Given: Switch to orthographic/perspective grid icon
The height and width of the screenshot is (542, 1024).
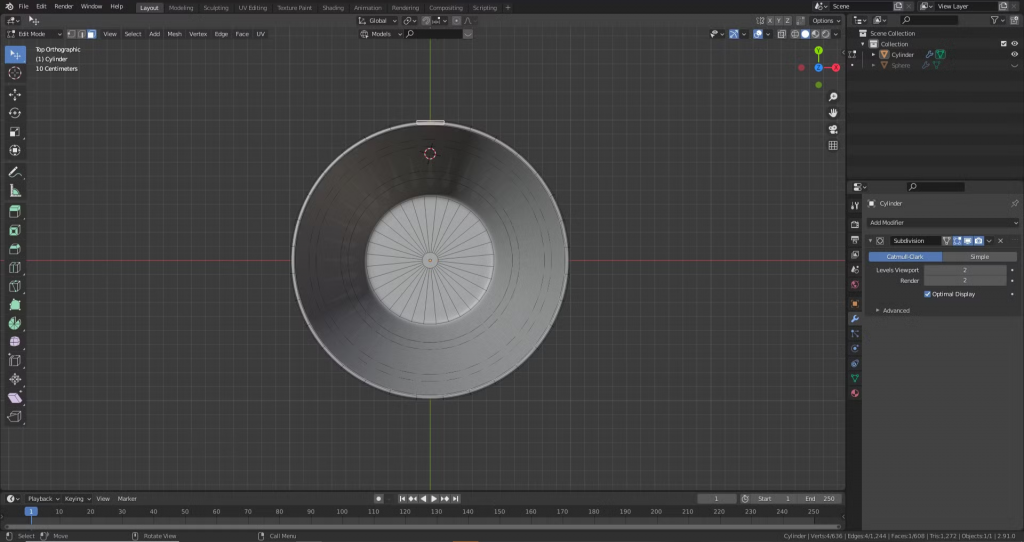Looking at the screenshot, I should click(833, 145).
